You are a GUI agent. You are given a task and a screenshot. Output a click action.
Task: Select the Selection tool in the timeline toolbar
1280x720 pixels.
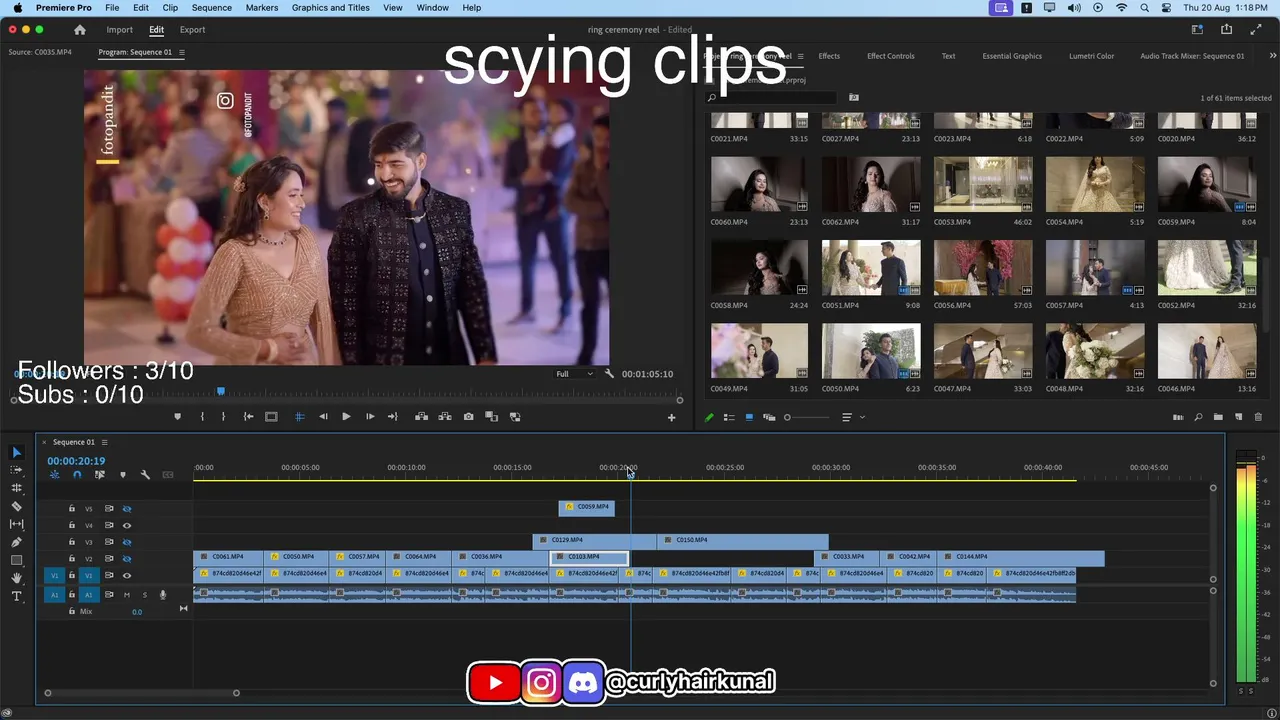tap(16, 452)
